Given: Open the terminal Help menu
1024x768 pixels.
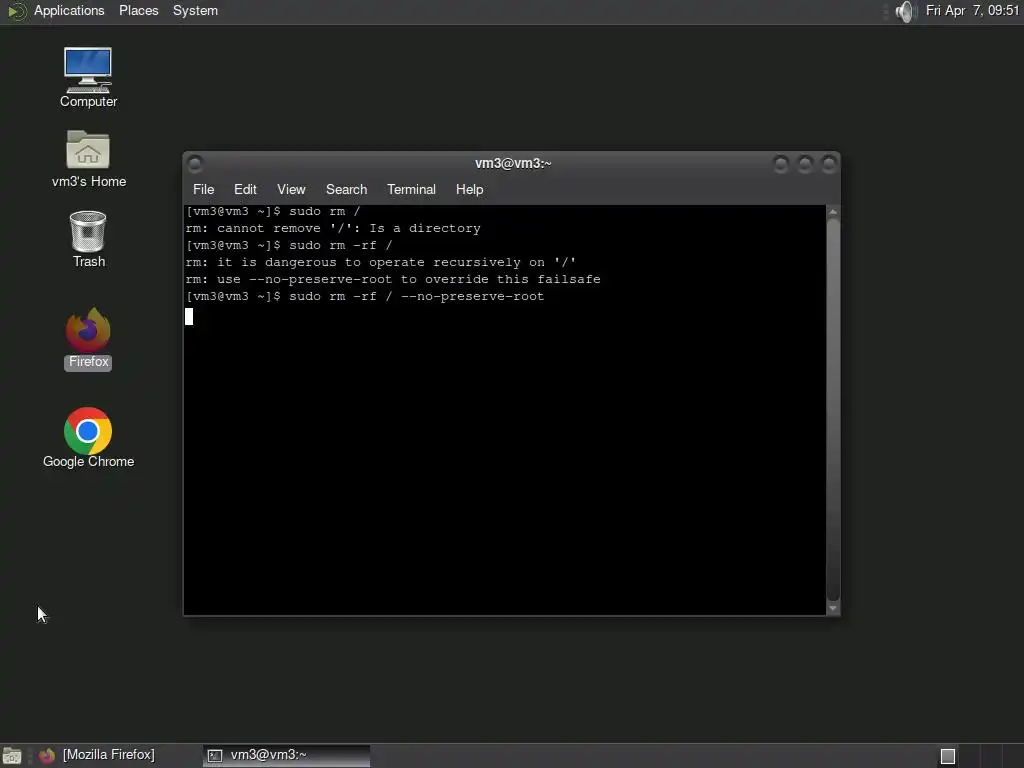Looking at the screenshot, I should (x=469, y=189).
